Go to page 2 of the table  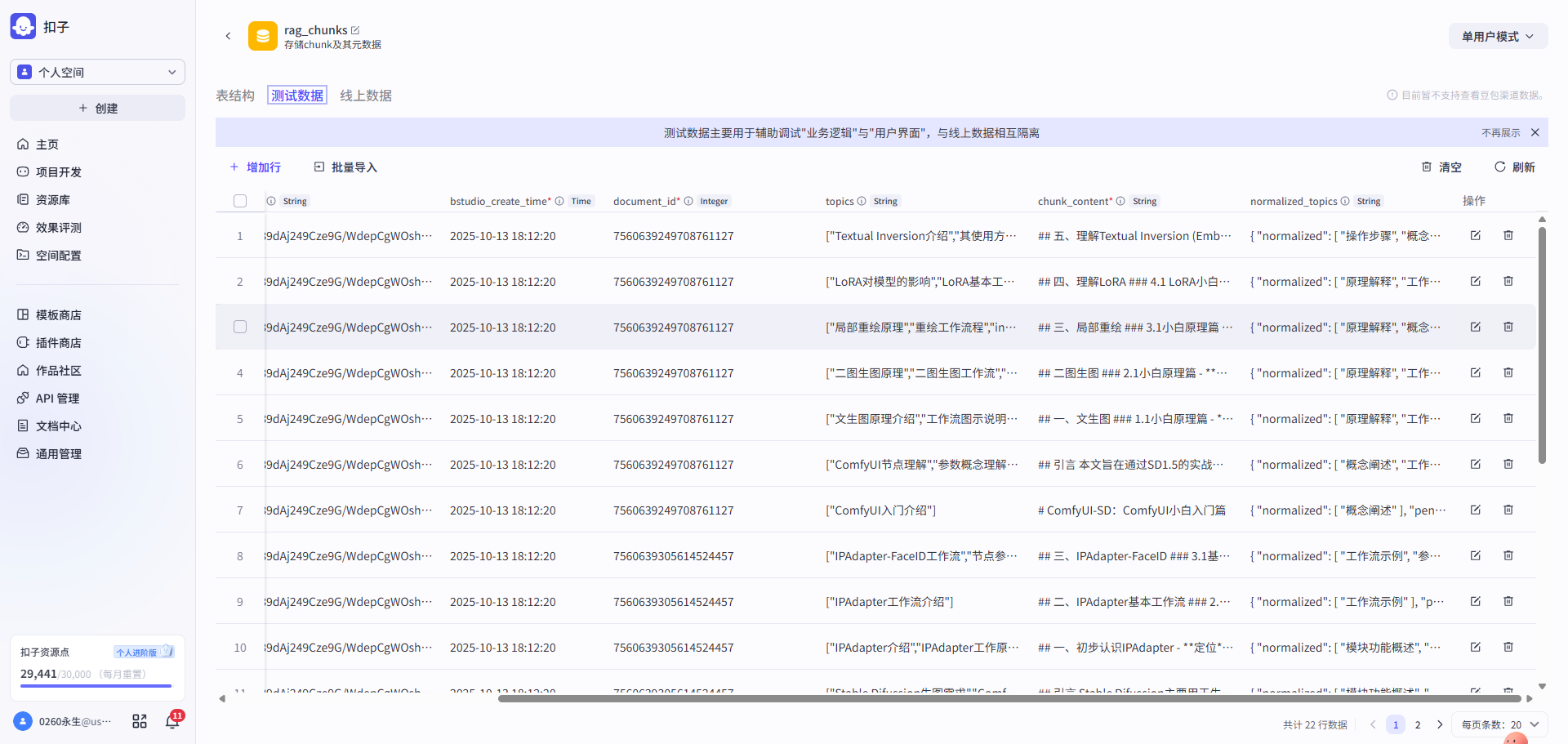(x=1418, y=724)
